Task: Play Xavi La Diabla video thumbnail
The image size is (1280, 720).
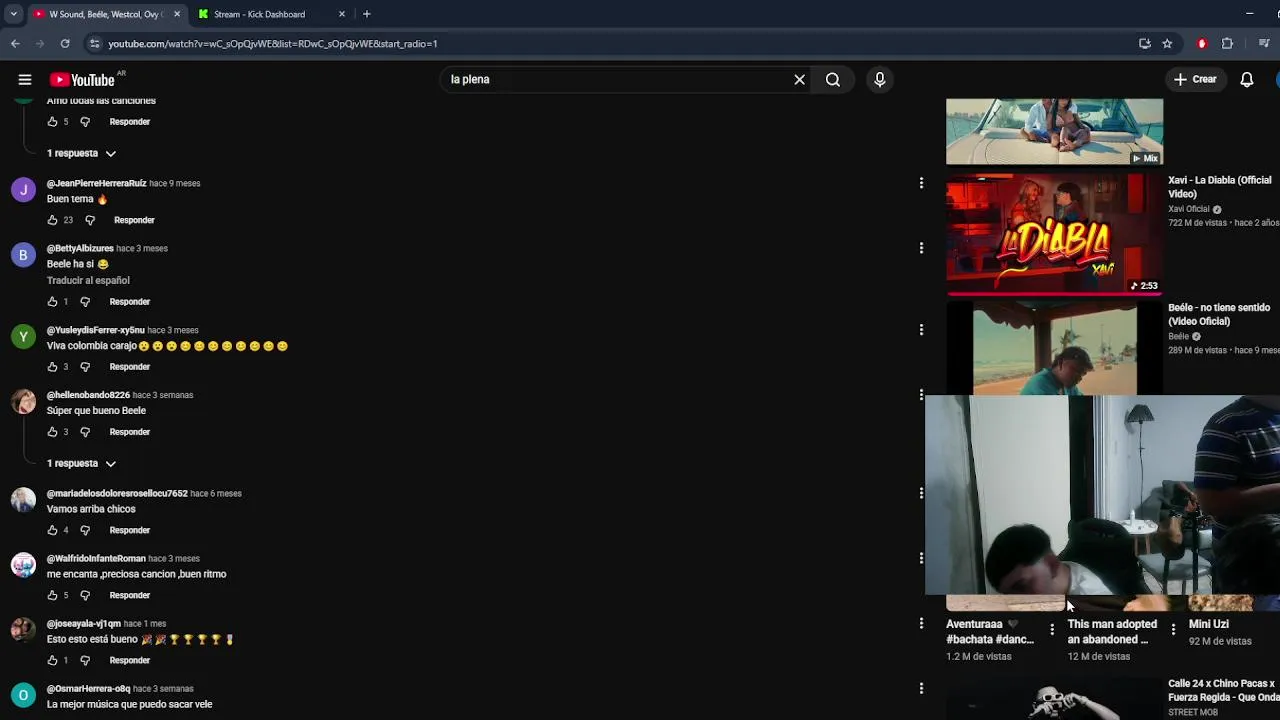Action: 1054,234
